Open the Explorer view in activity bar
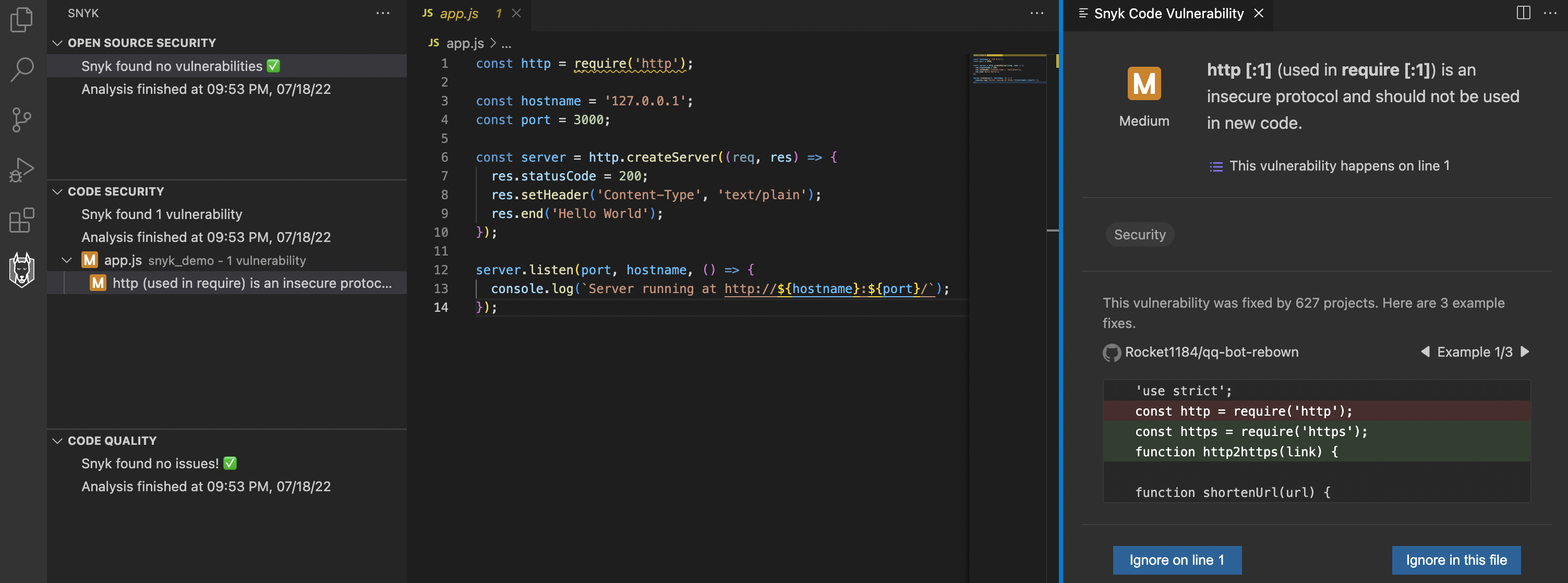The width and height of the screenshot is (1568, 583). pyautogui.click(x=22, y=19)
